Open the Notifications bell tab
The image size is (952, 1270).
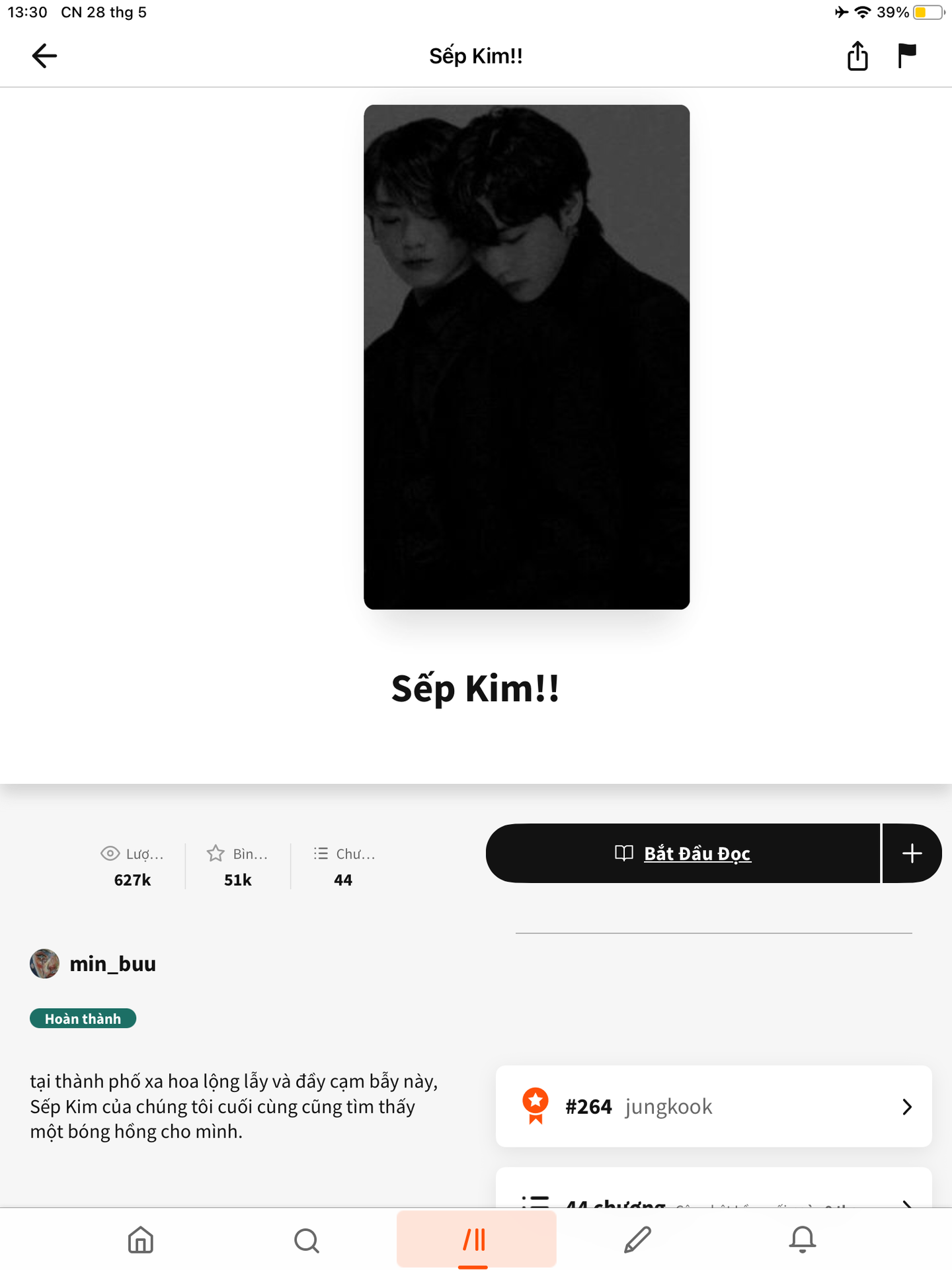pos(803,1240)
